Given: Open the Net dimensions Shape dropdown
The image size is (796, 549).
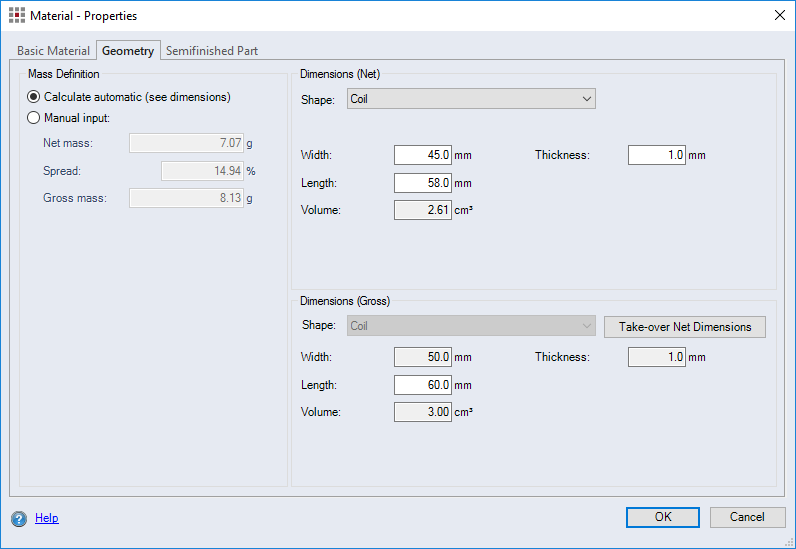Looking at the screenshot, I should coord(471,99).
